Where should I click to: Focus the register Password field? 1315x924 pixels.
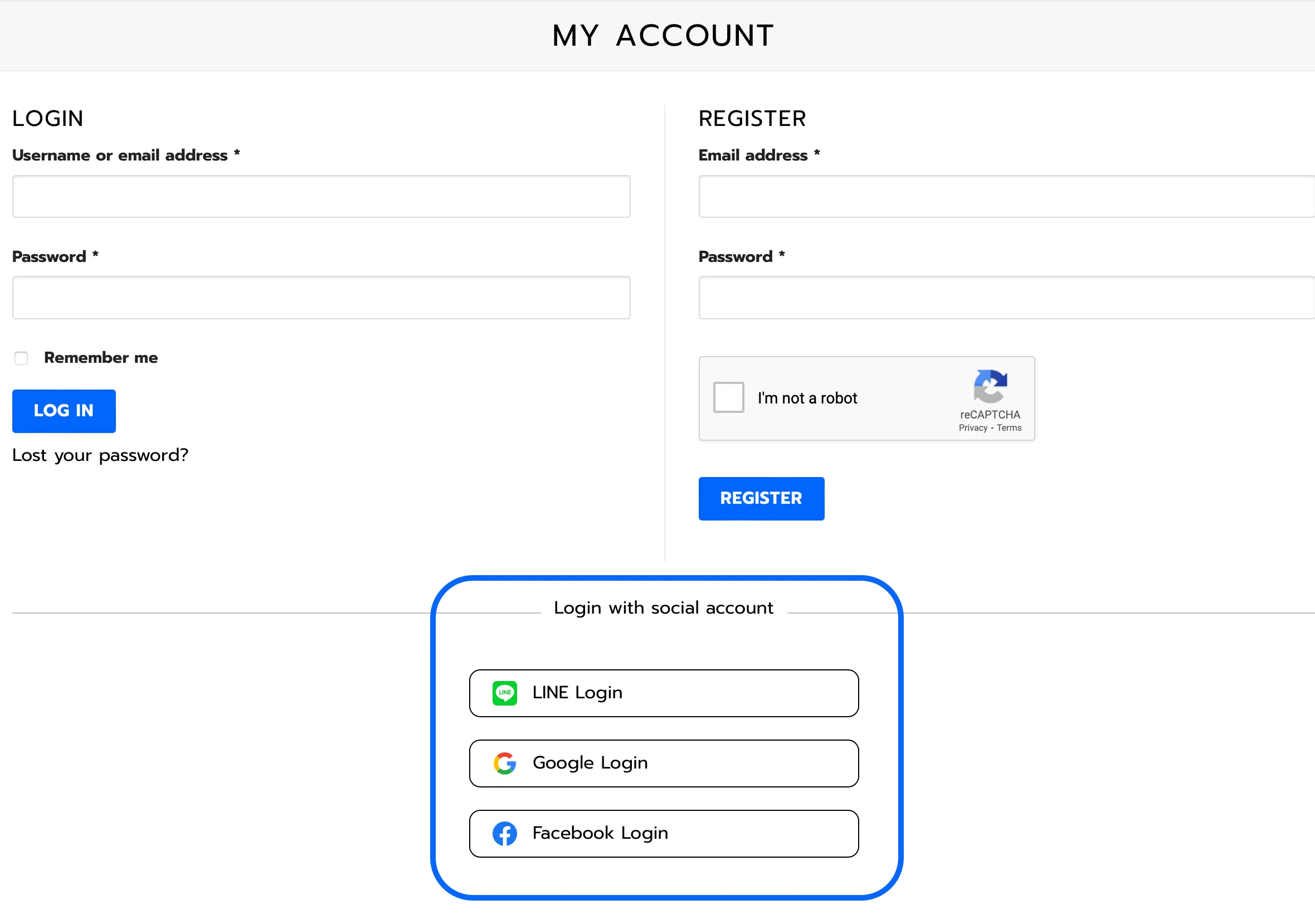point(1006,298)
